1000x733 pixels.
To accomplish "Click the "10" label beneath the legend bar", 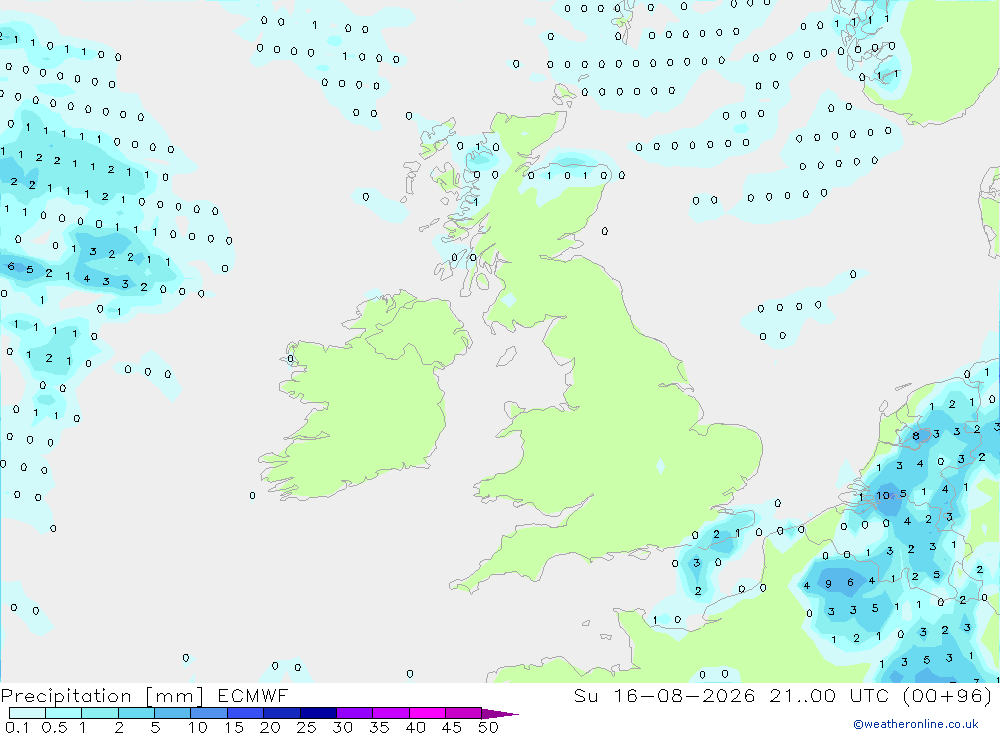I will [x=198, y=727].
